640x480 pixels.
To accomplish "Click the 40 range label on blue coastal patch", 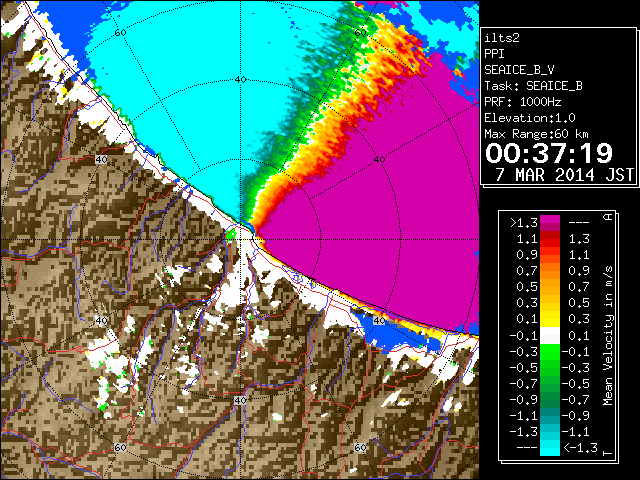I will 380,321.
